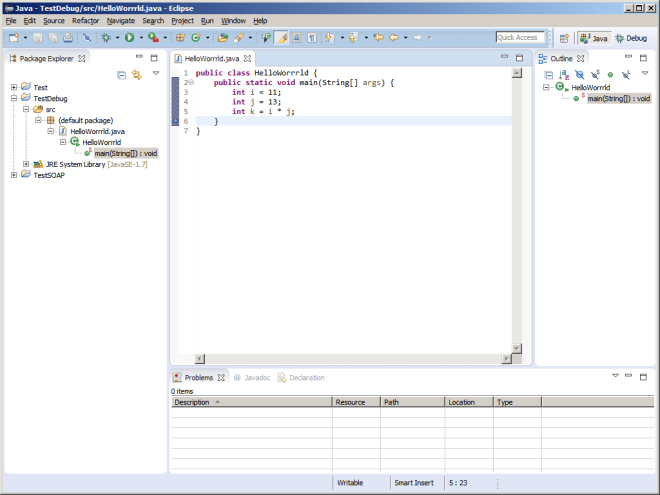Screen dimensions: 660x495
Task: Expand the Test project node
Action: [x=14, y=88]
